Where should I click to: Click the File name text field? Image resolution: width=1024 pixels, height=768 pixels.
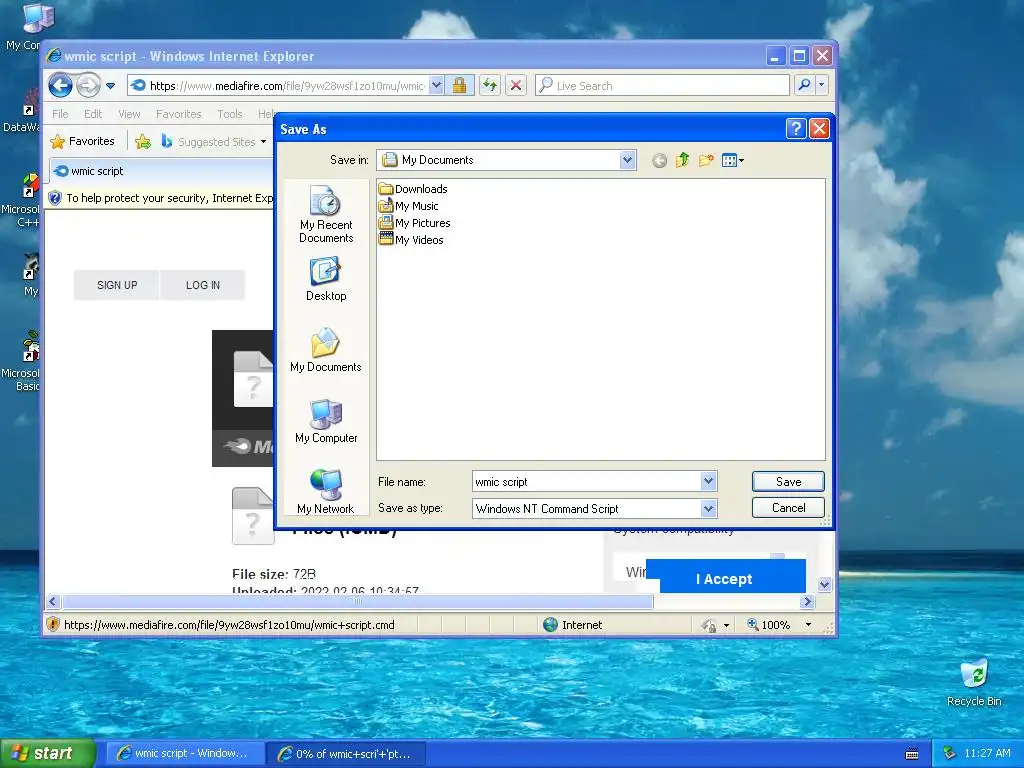(586, 481)
